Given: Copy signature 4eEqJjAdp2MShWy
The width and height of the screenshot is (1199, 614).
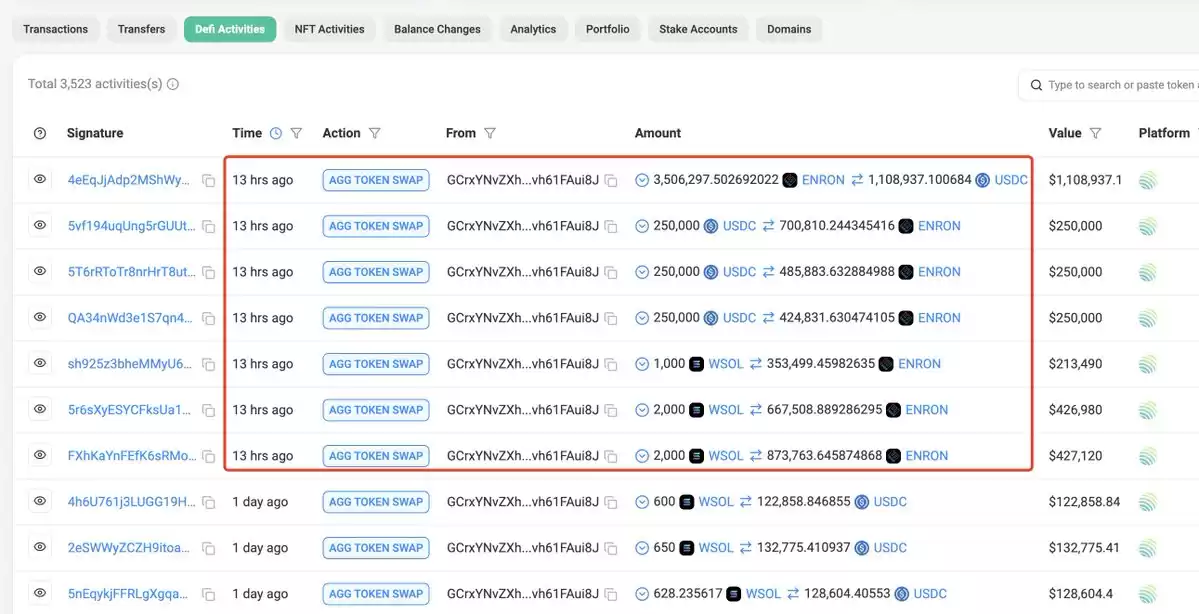Looking at the screenshot, I should (x=208, y=180).
